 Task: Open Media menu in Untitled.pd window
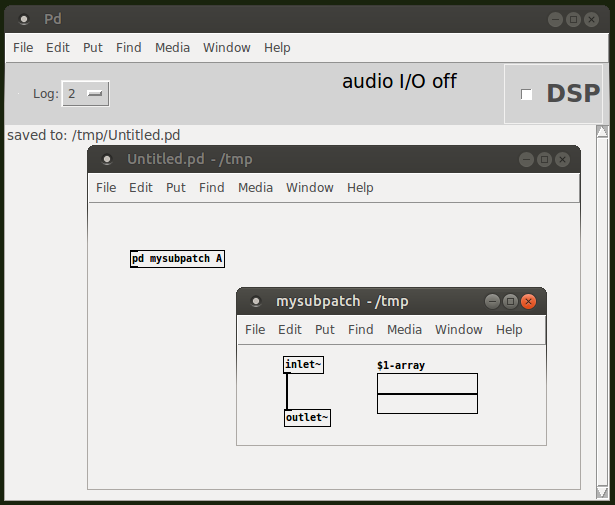tap(255, 187)
